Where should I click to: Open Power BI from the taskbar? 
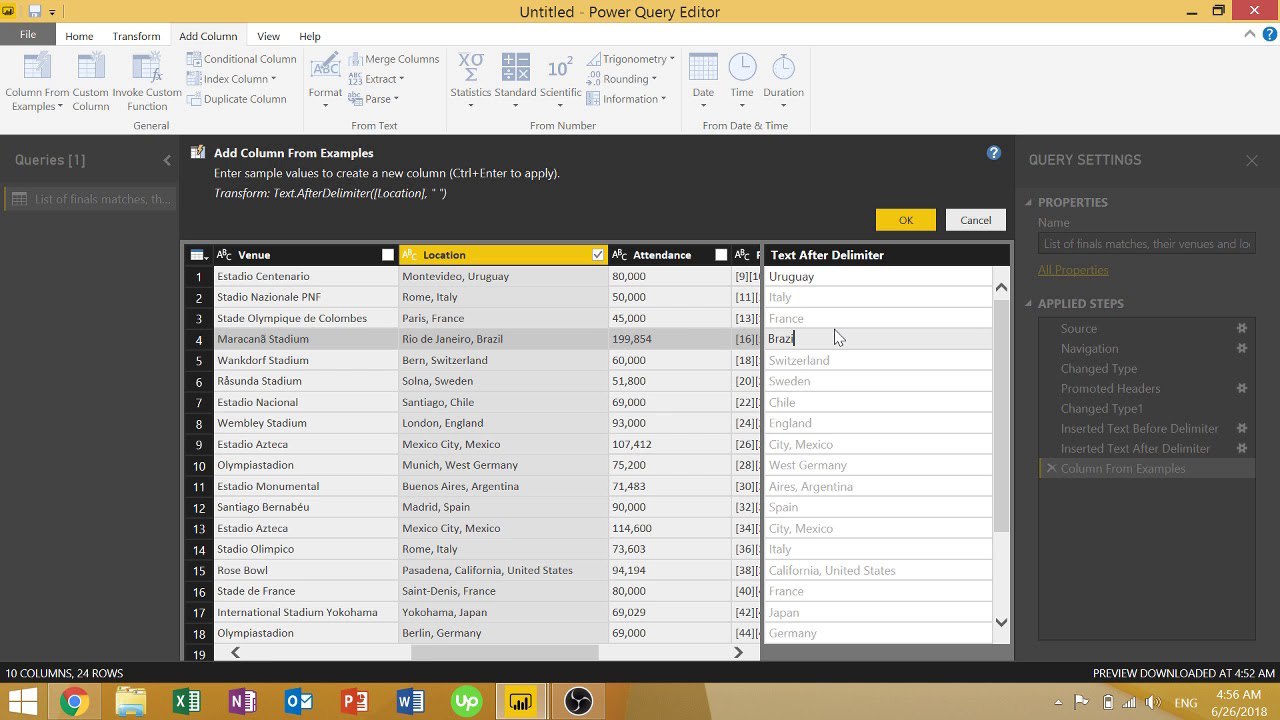tap(521, 702)
